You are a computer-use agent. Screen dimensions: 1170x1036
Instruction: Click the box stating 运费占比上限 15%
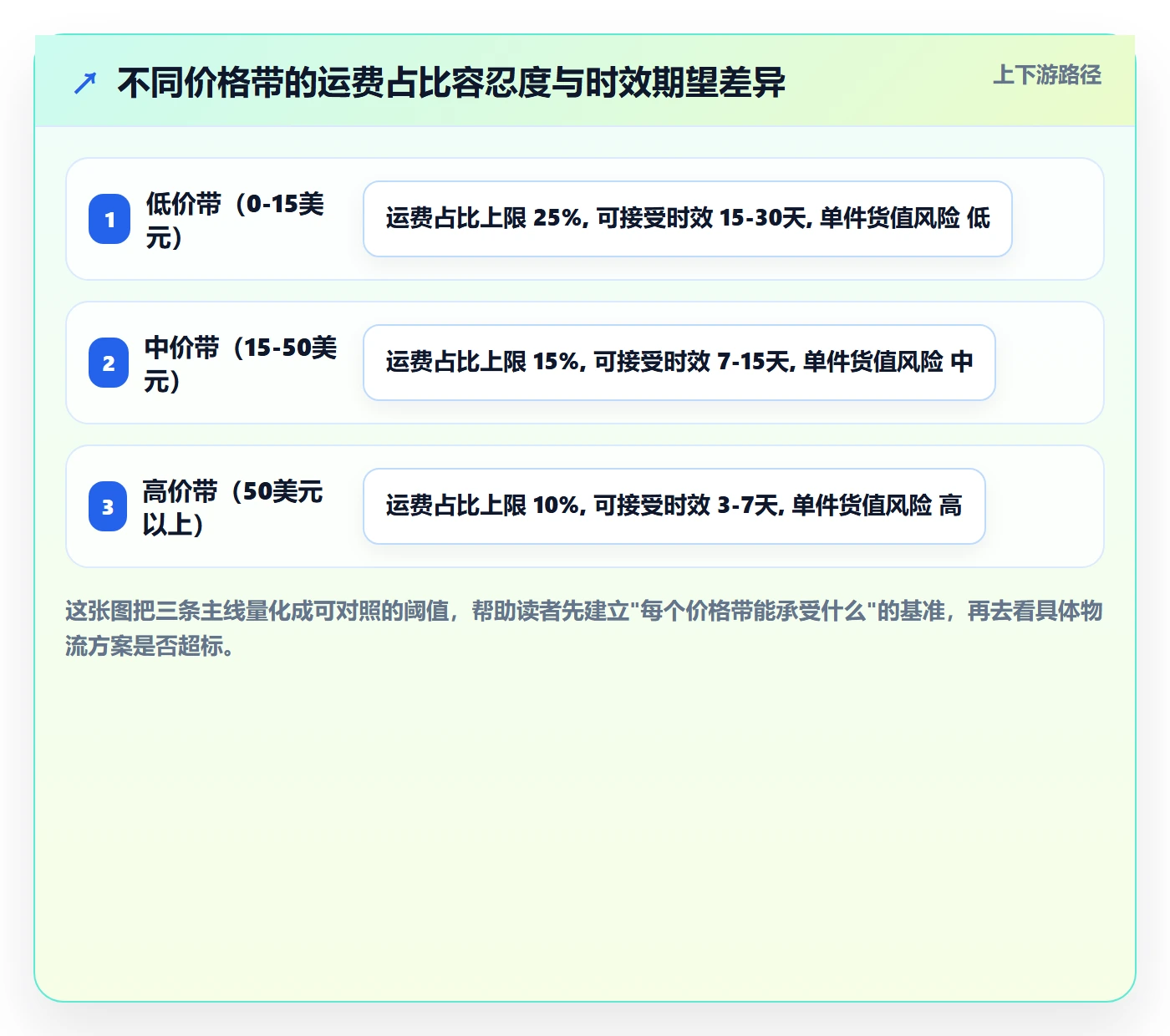click(679, 363)
